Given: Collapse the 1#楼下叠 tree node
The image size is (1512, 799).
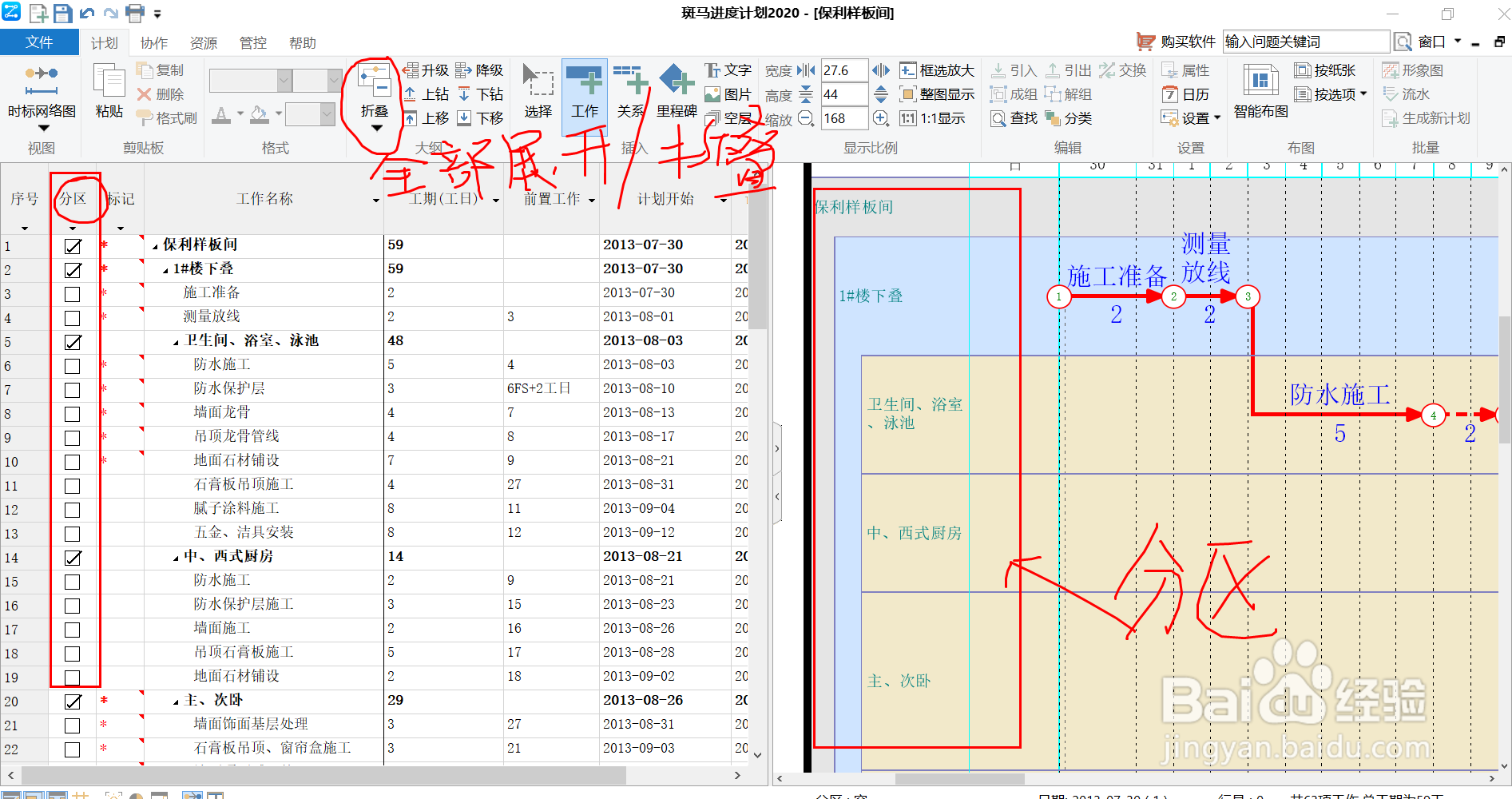Looking at the screenshot, I should coord(166,270).
